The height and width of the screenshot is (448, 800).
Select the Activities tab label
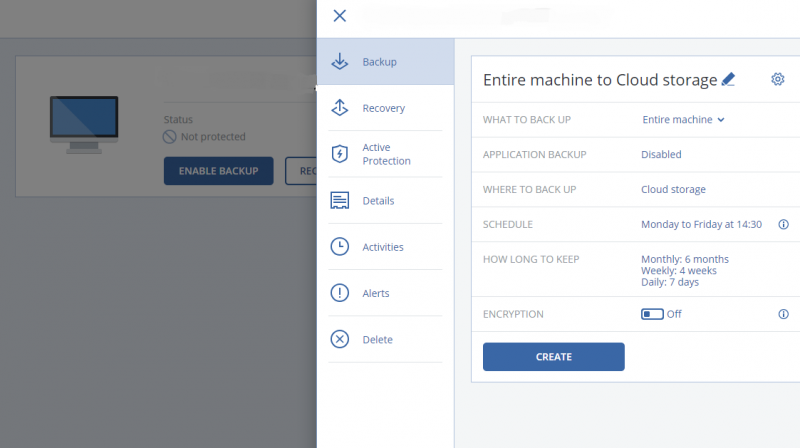[x=383, y=247]
